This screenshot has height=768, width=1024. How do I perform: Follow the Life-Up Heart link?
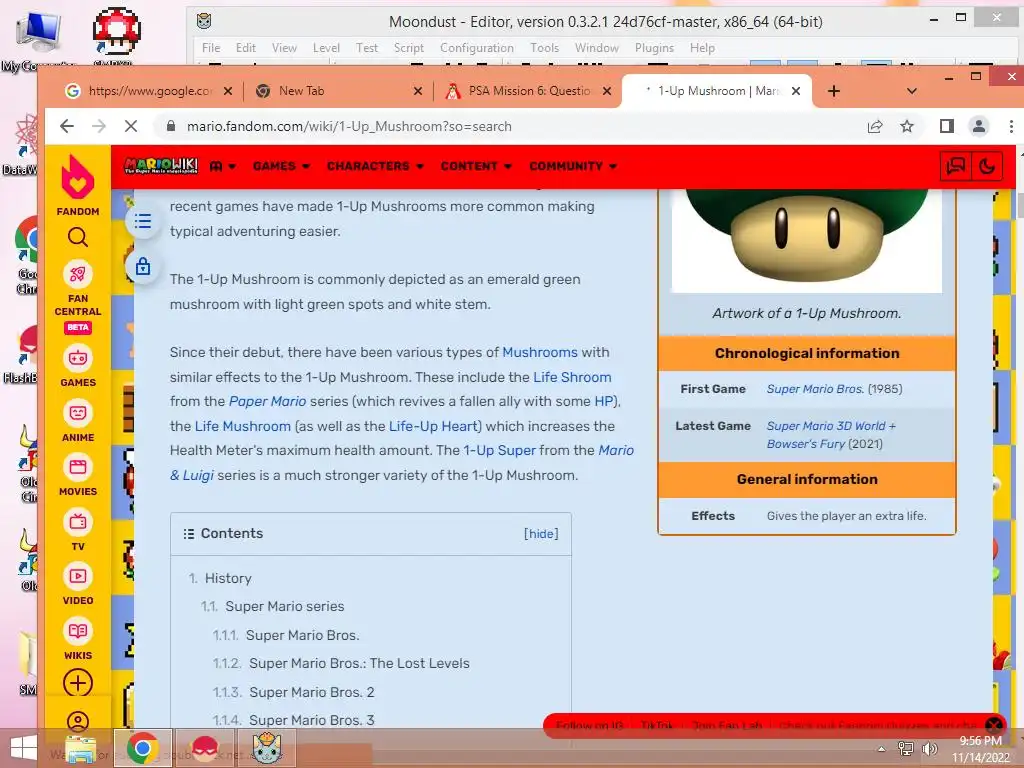434,426
